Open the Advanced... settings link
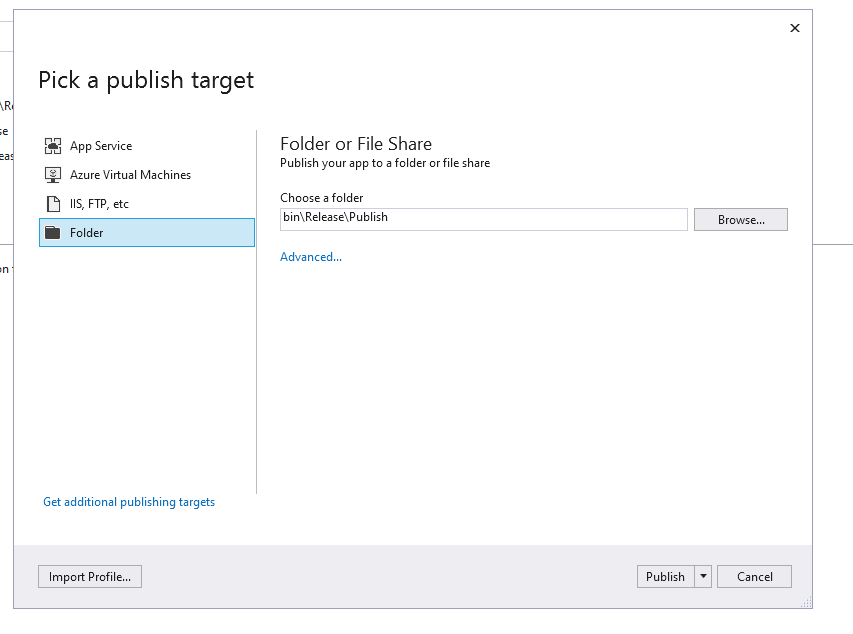 (311, 257)
